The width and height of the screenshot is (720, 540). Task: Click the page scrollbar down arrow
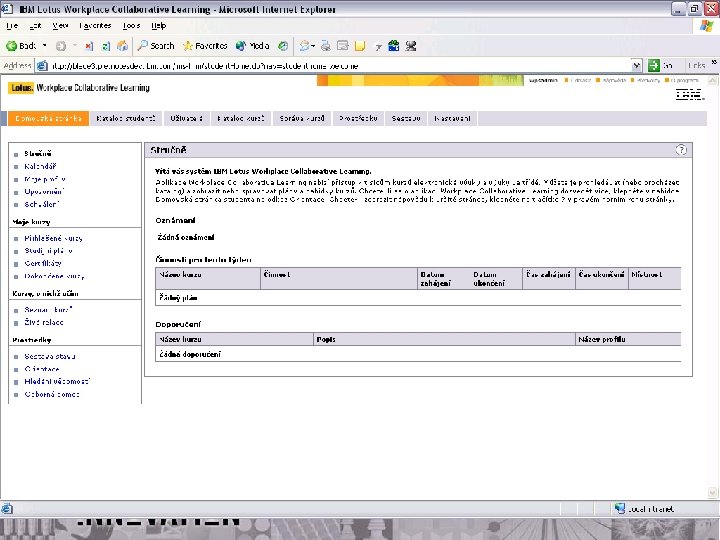coord(713,493)
